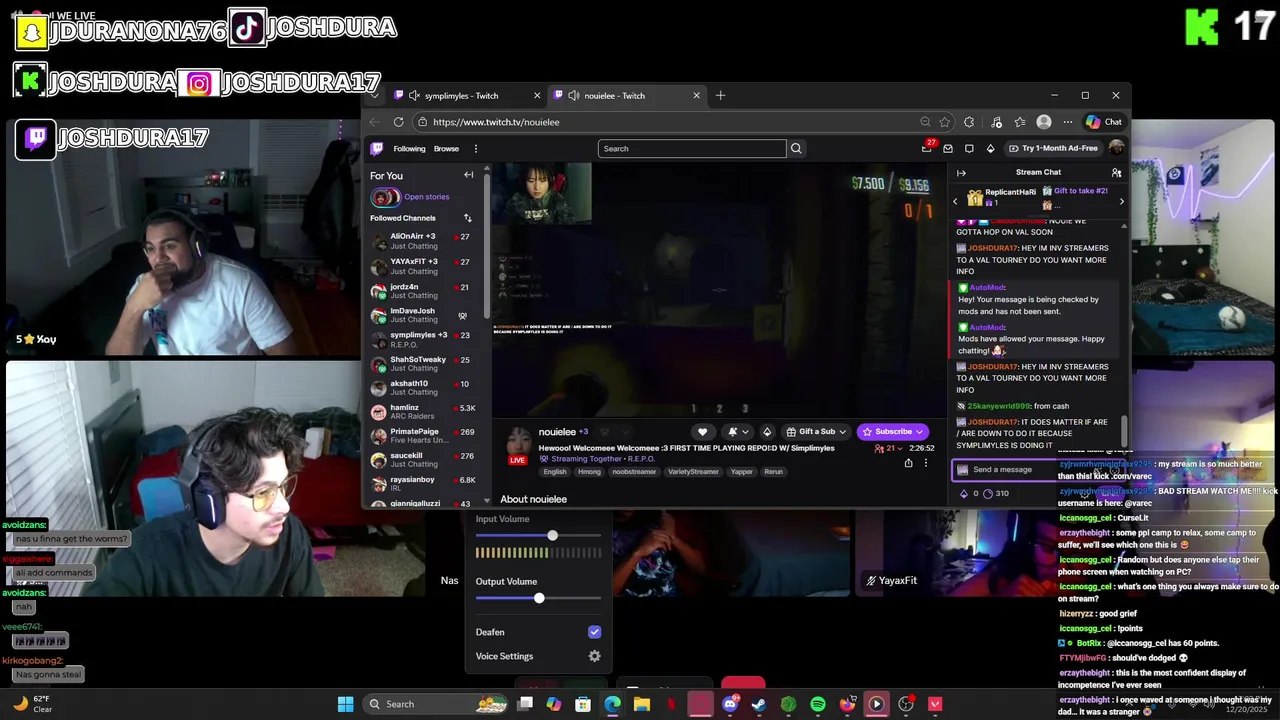Open the Copilot Chat button

click(1104, 122)
